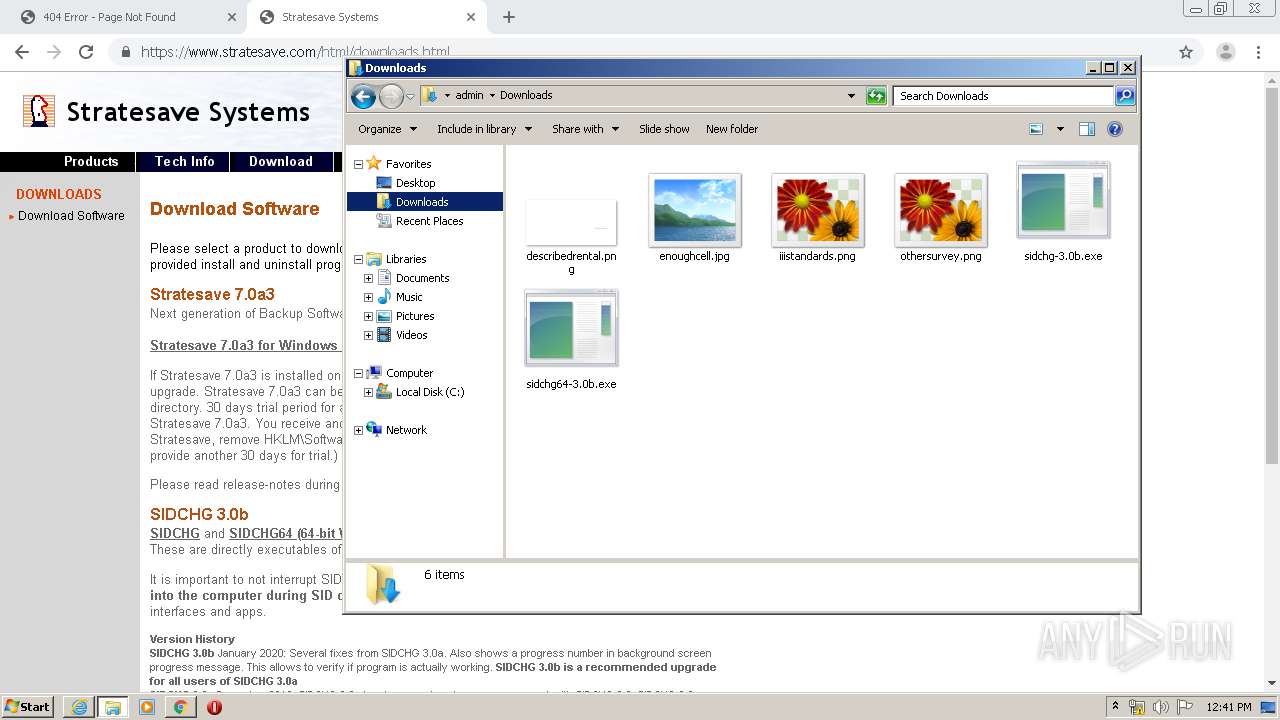The image size is (1280, 720).
Task: Expand the Music library node
Action: point(368,297)
